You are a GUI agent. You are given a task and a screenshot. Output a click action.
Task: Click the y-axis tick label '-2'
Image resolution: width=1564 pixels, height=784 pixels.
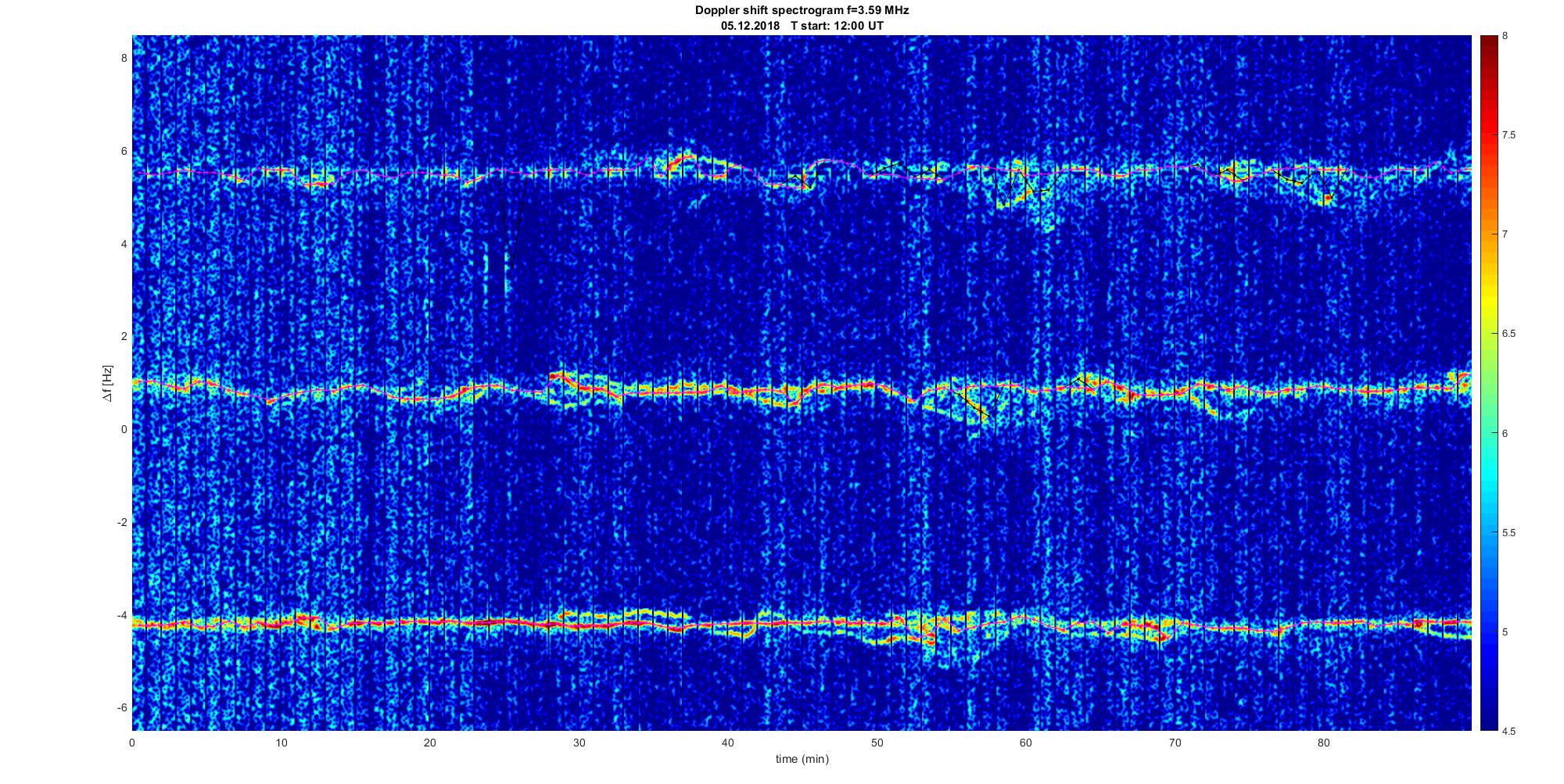click(x=121, y=522)
